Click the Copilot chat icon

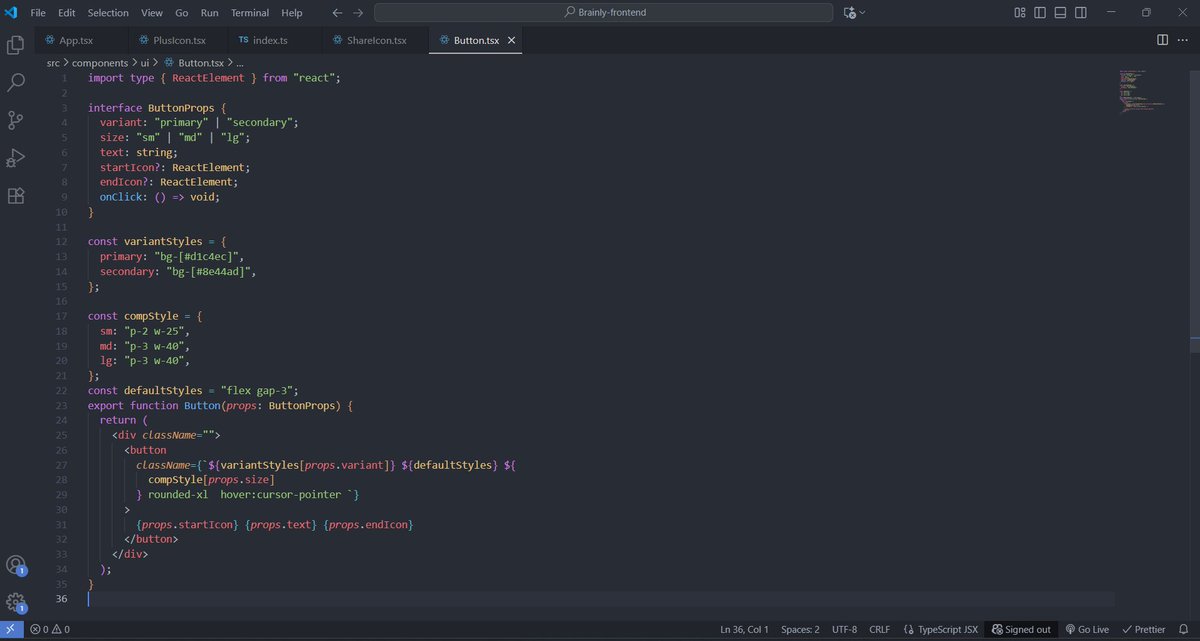coord(850,13)
